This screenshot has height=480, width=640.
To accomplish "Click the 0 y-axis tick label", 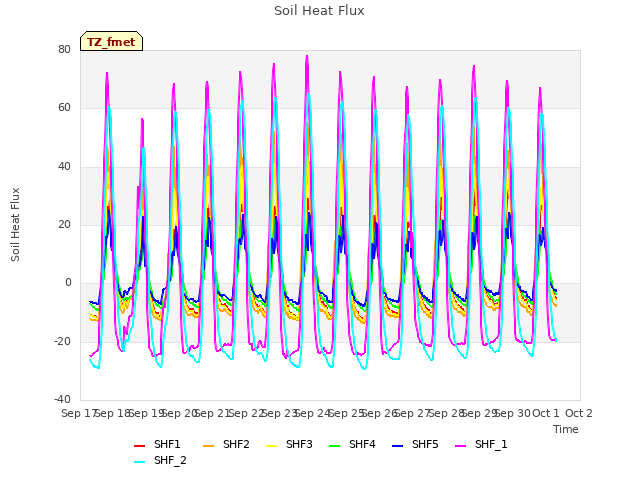I will pos(68,283).
